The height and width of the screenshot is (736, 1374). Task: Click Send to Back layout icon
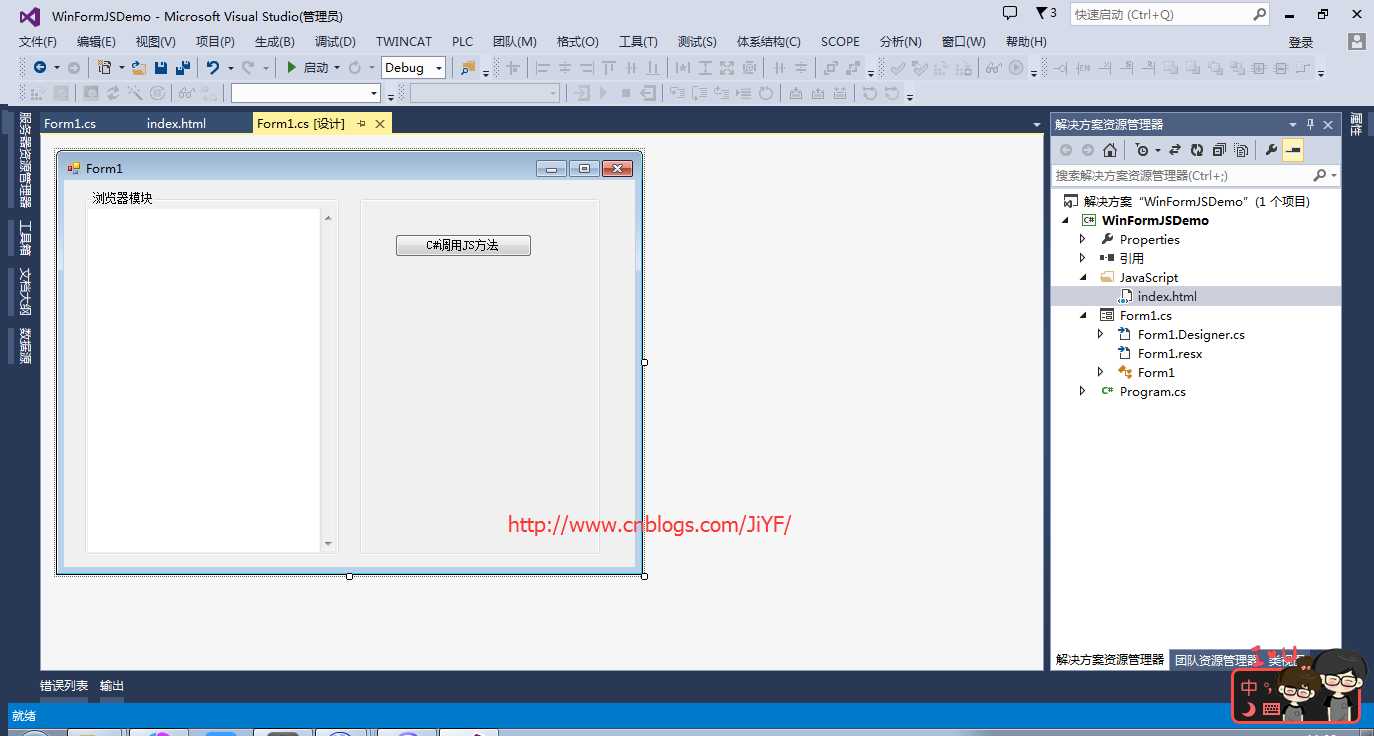pos(852,68)
